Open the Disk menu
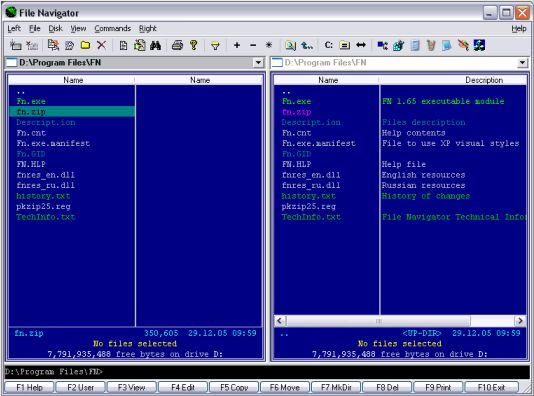This screenshot has height=396, width=534. (56, 29)
